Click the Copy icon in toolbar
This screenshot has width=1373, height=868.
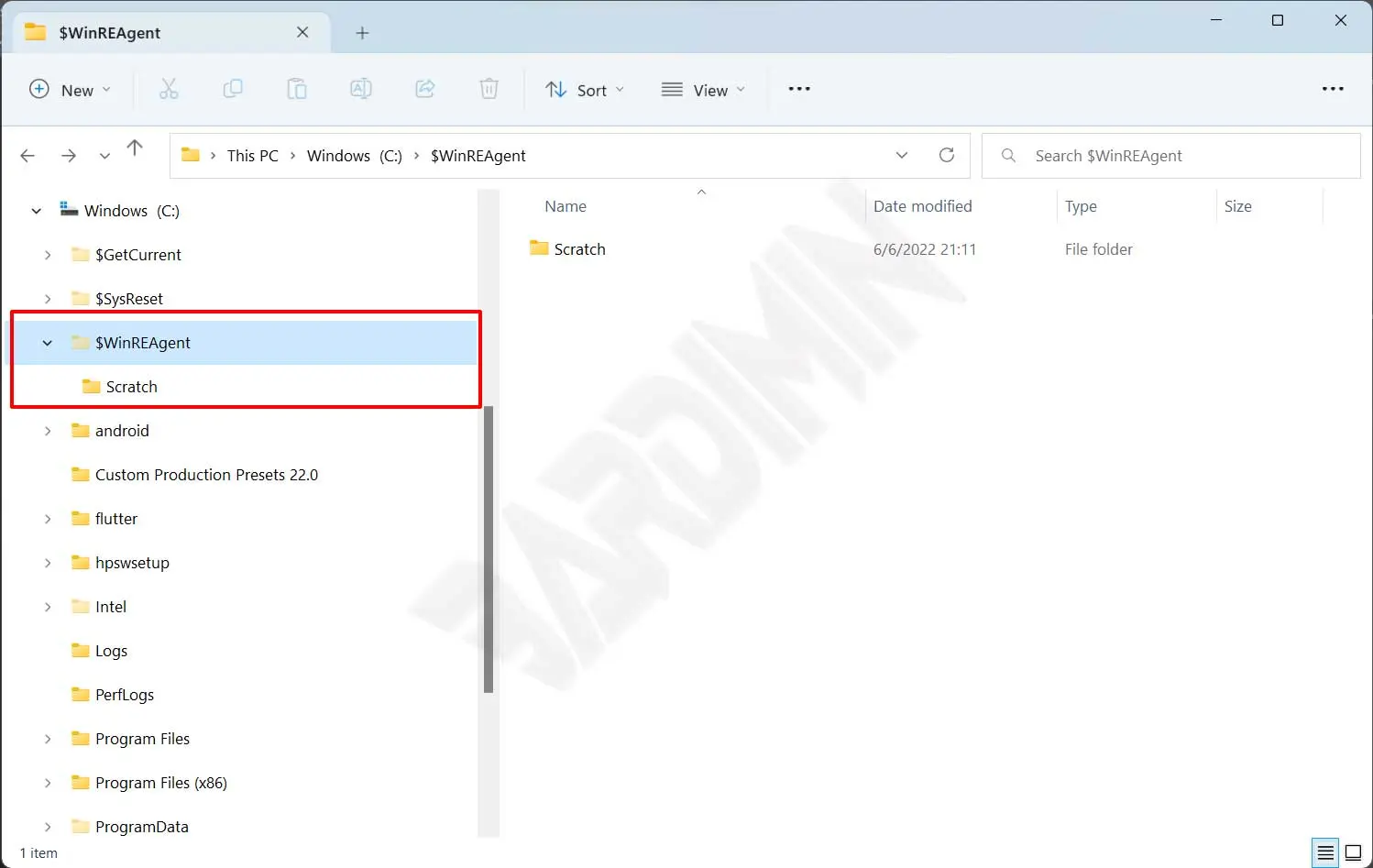point(233,89)
